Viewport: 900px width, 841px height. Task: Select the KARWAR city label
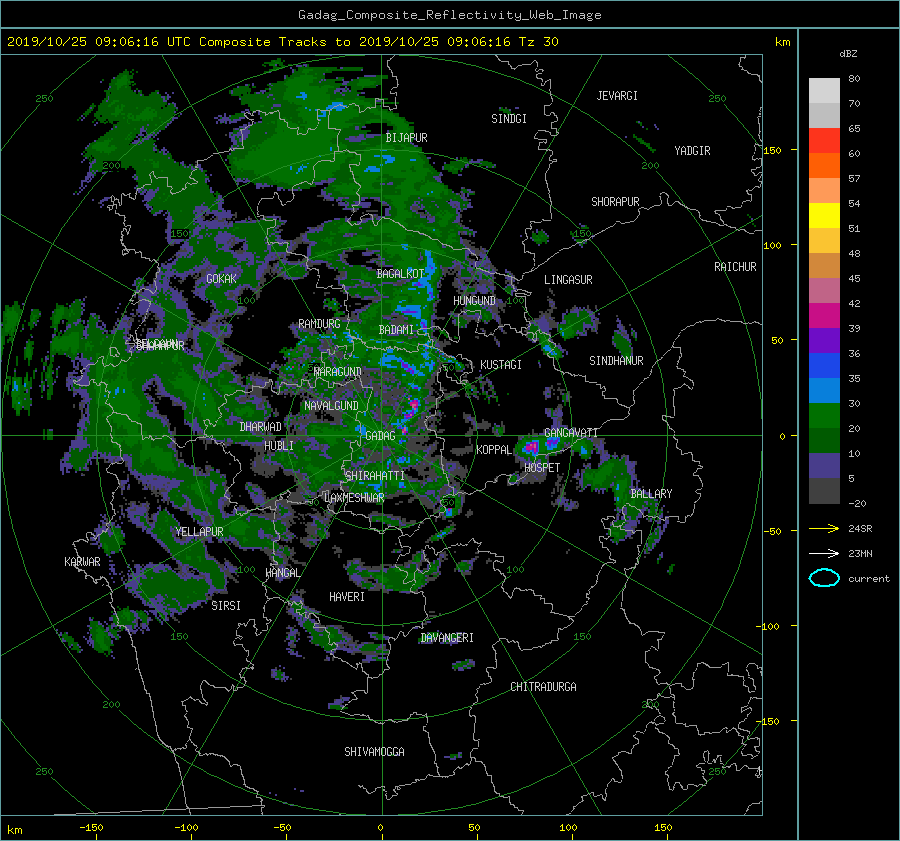pyautogui.click(x=82, y=562)
